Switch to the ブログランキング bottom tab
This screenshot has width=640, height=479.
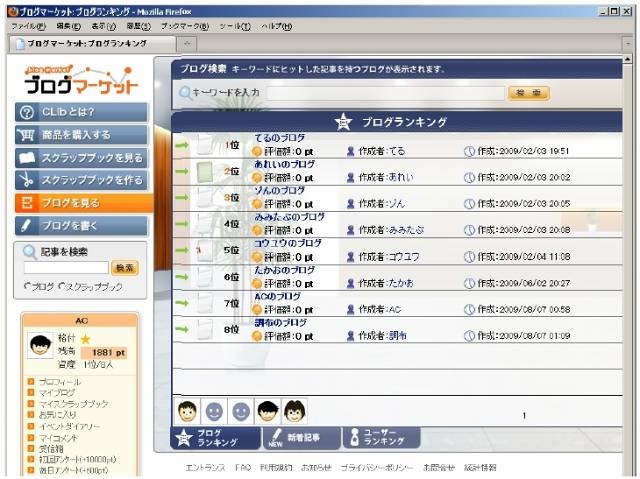coord(215,437)
